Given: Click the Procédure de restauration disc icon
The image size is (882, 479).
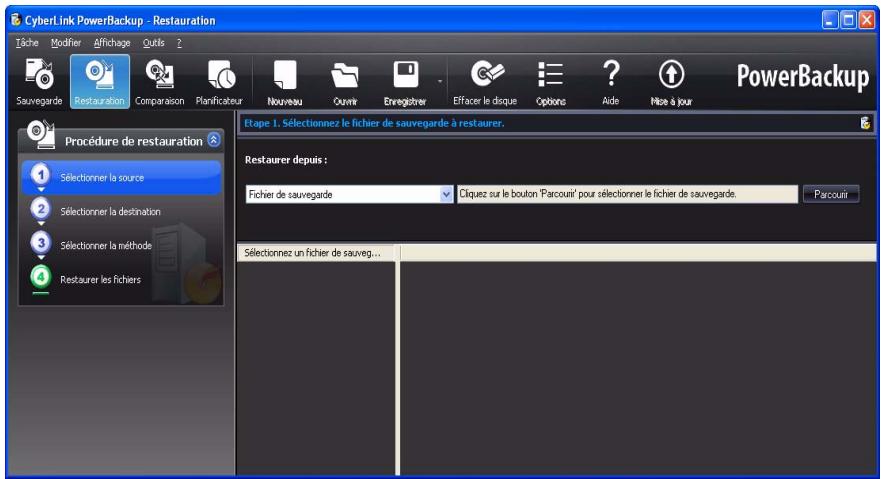Looking at the screenshot, I should point(41,135).
